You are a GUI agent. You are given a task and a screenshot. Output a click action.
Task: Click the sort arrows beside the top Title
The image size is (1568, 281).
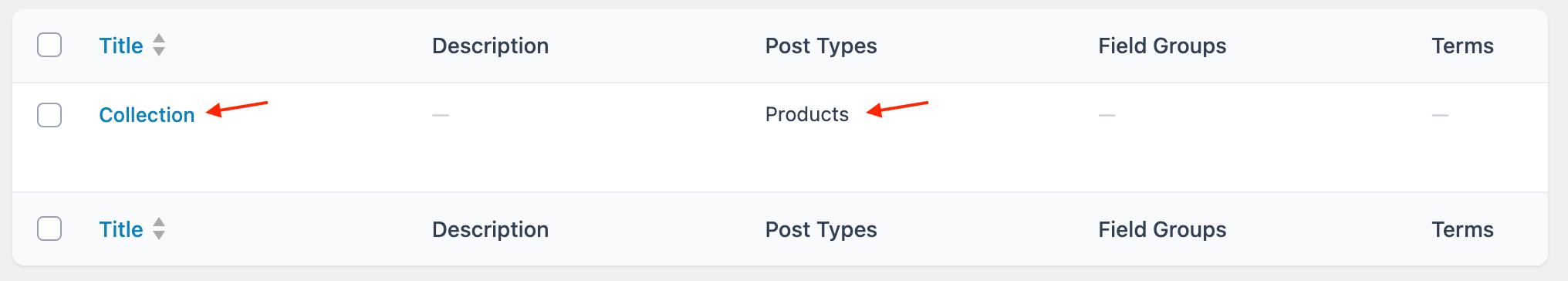point(159,45)
